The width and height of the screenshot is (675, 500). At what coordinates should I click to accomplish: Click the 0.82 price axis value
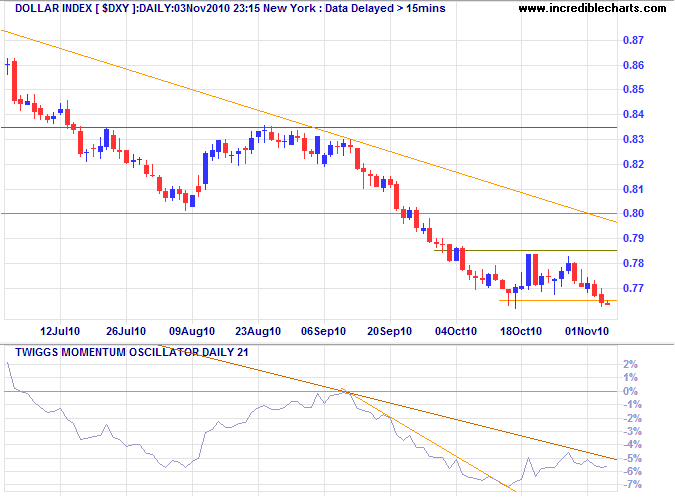coord(633,164)
